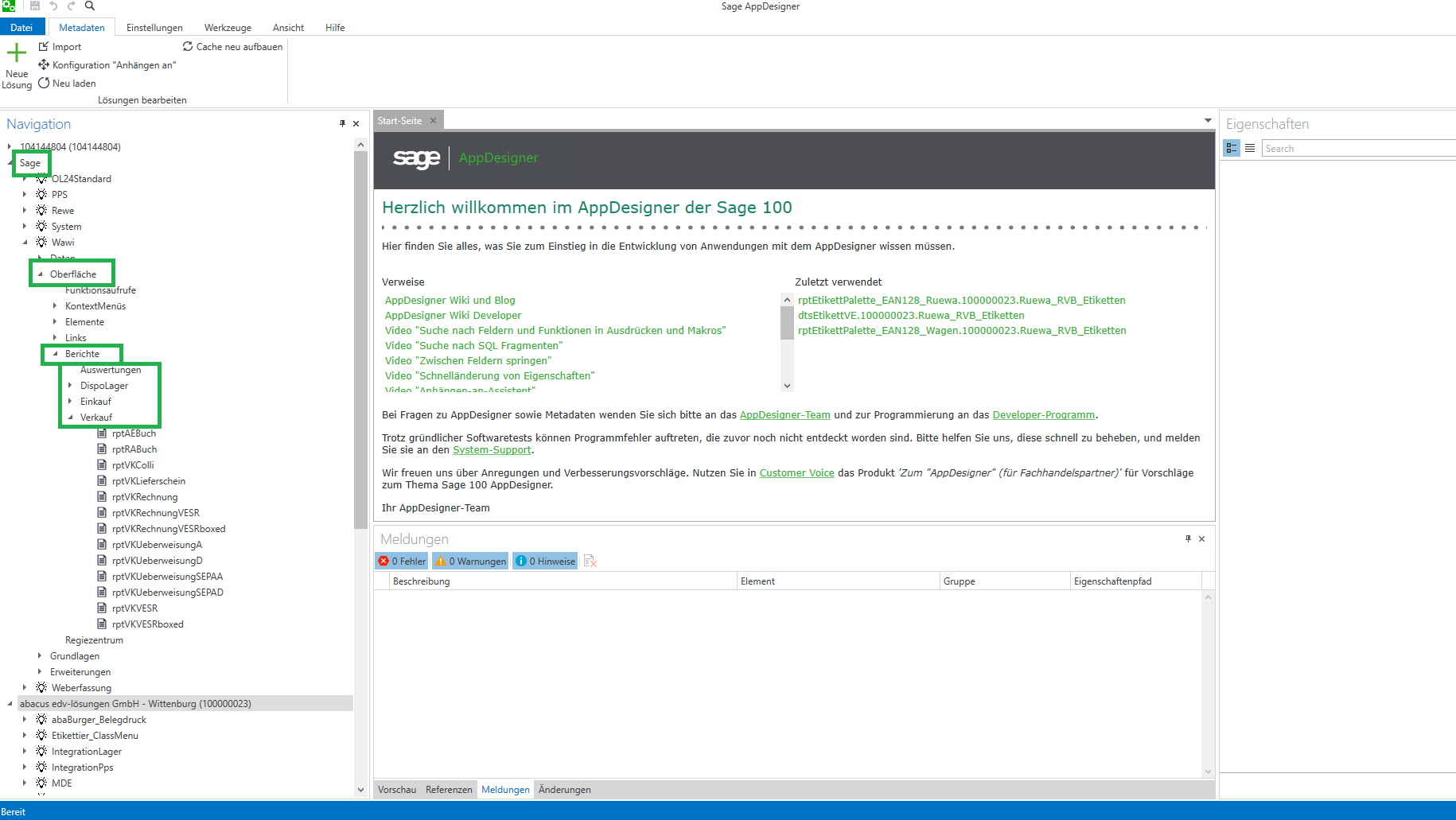Click the clear messages icon in Meldungen

590,562
